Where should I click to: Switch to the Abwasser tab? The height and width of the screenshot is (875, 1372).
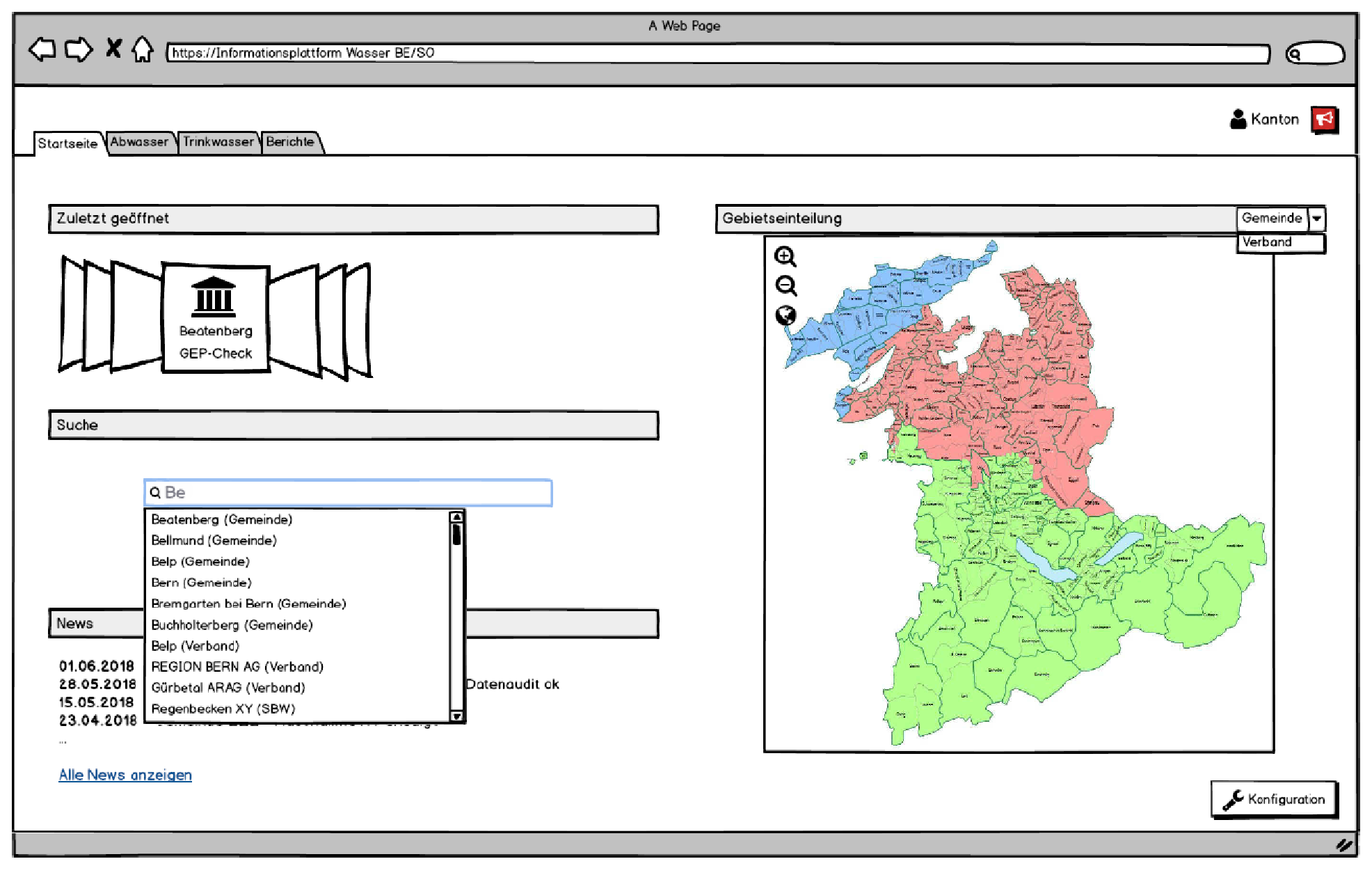coord(139,142)
